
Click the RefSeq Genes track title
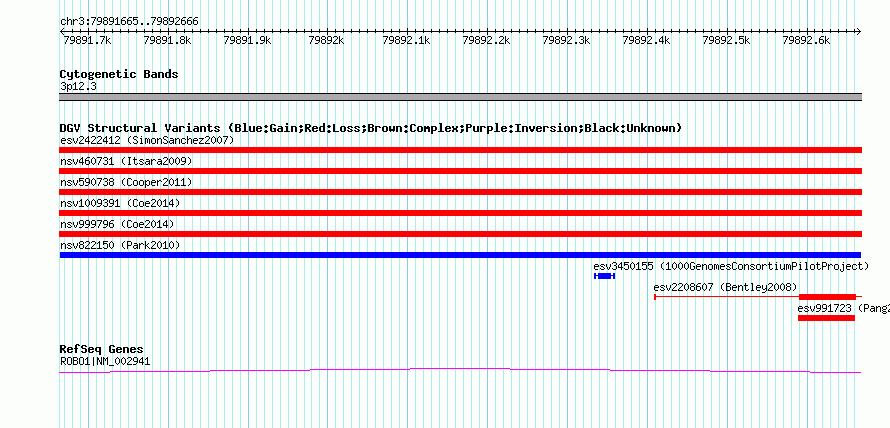tap(102, 349)
